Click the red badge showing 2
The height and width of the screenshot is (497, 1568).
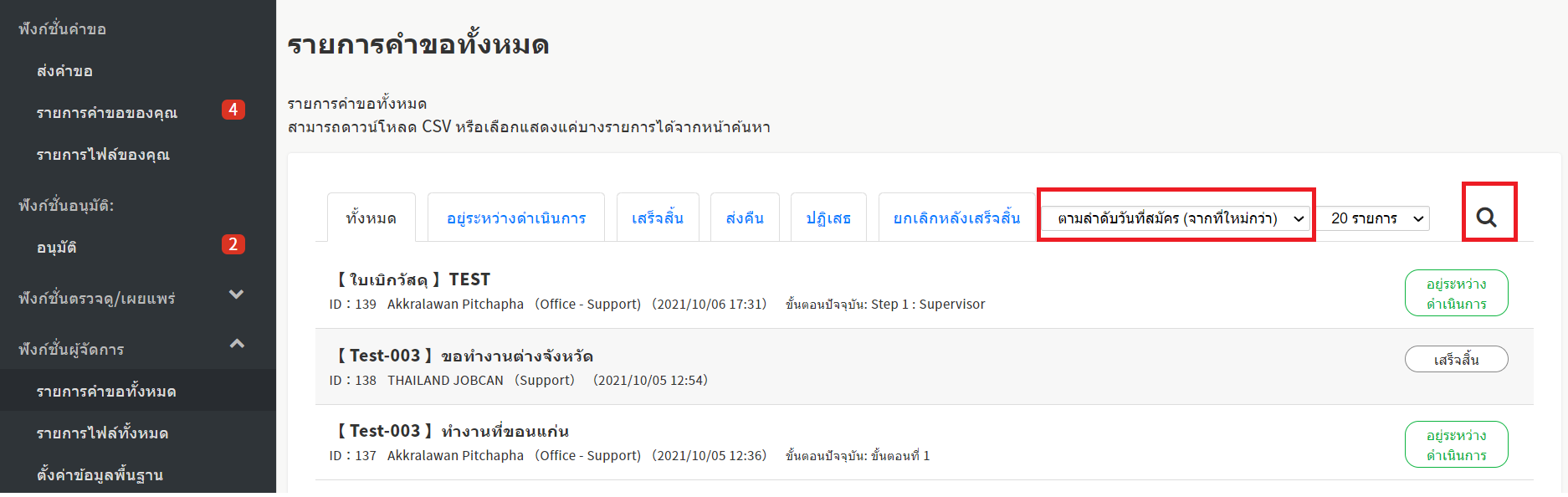coord(233,244)
